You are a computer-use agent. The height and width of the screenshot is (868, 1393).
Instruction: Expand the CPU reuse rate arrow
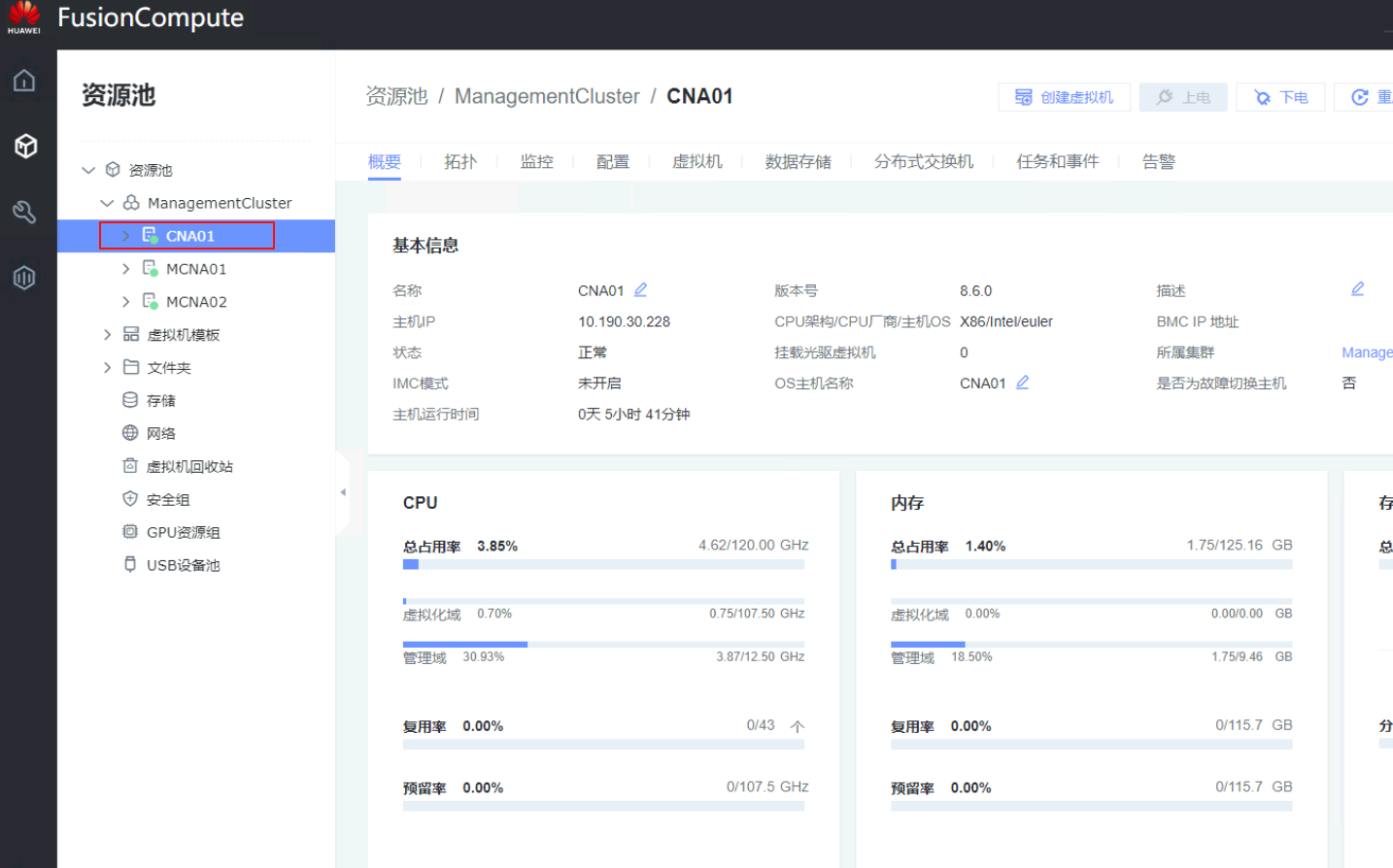point(798,726)
